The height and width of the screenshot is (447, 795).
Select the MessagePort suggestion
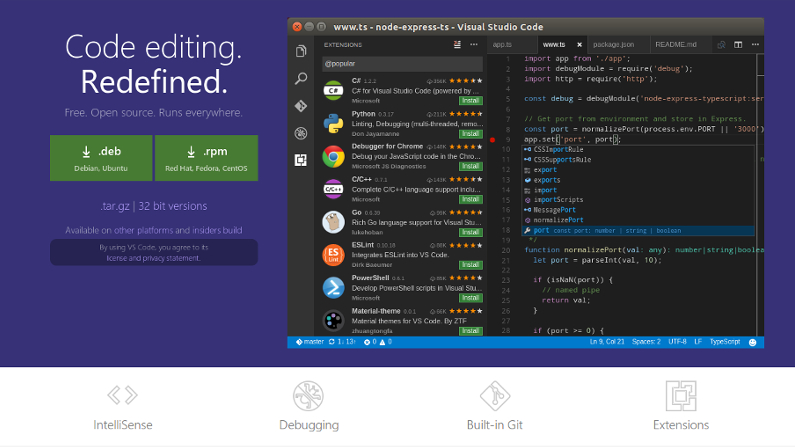click(x=638, y=210)
